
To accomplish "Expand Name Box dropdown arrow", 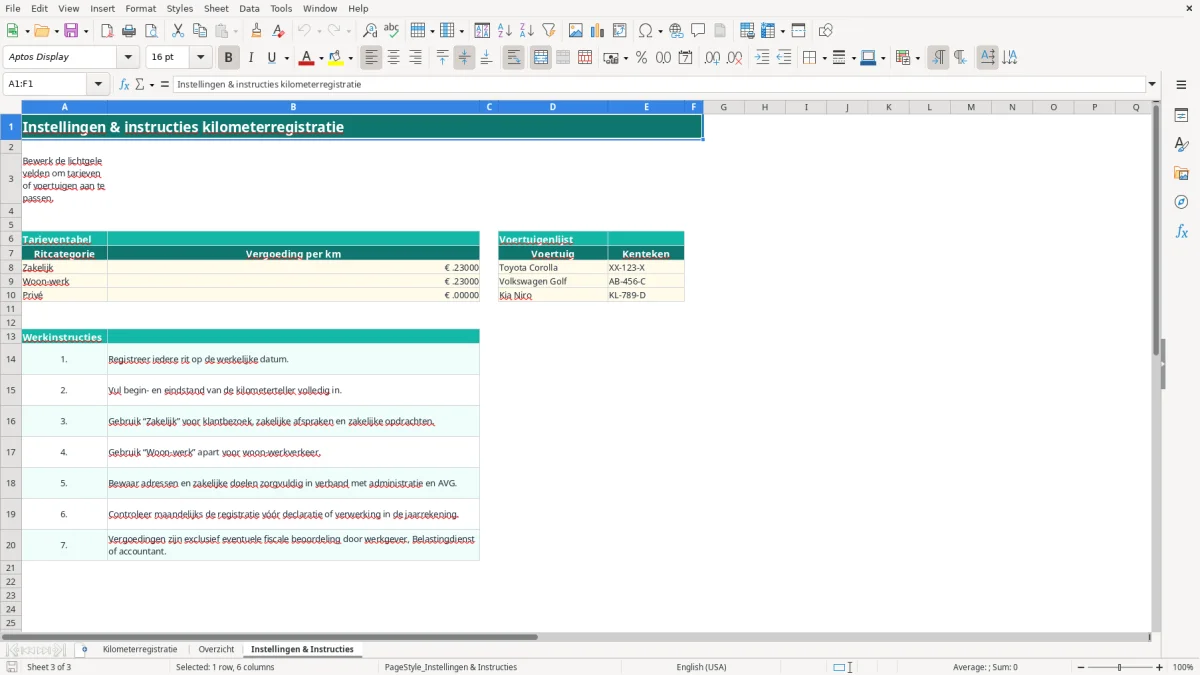I will 98,84.
